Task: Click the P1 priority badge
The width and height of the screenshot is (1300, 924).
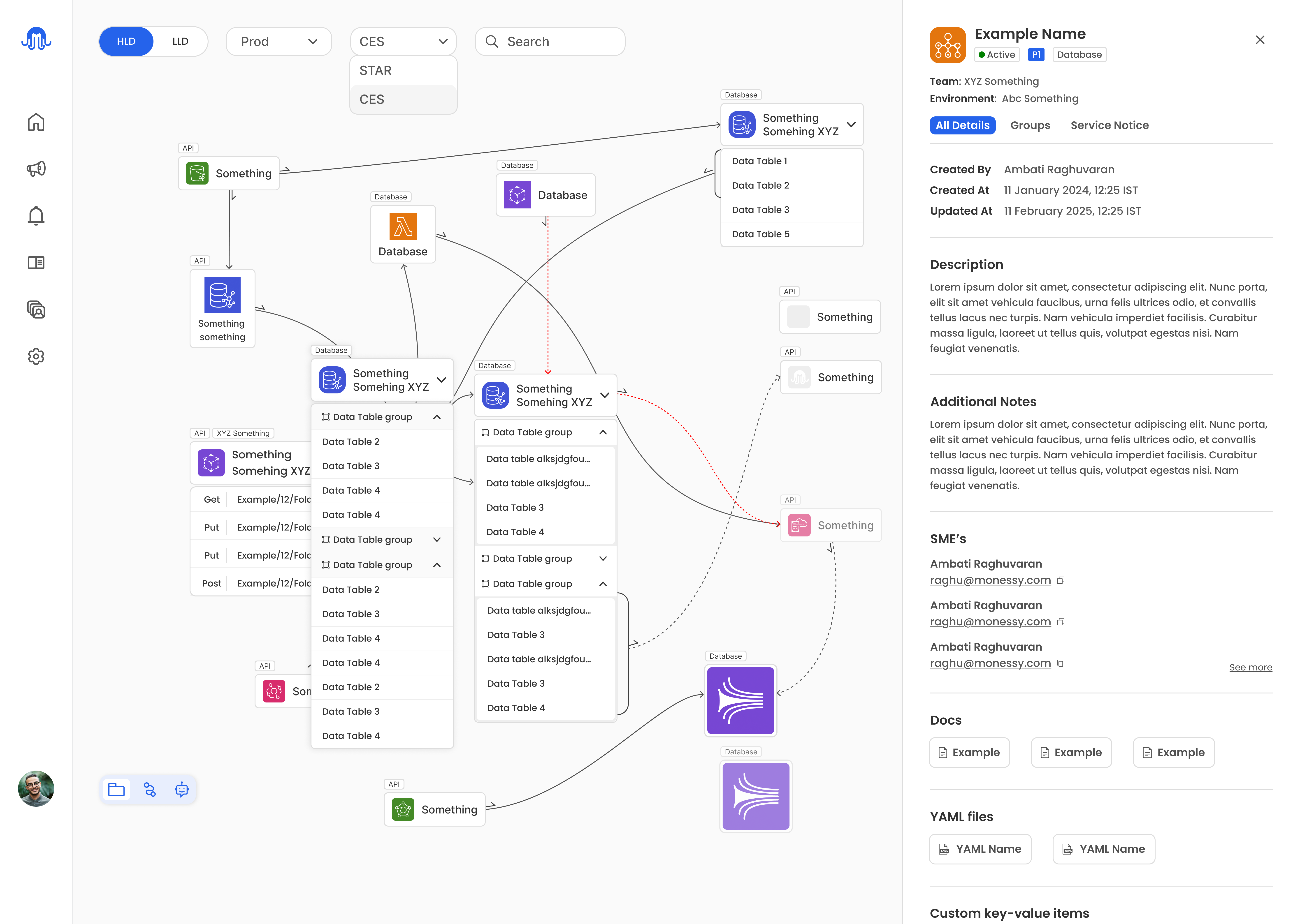Action: 1036,55
